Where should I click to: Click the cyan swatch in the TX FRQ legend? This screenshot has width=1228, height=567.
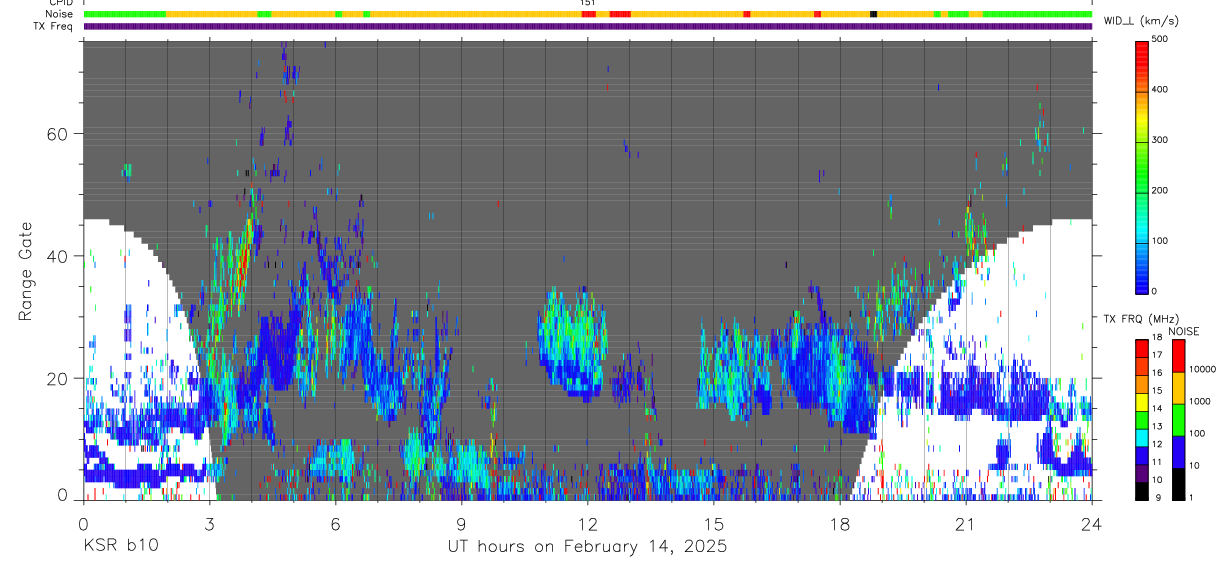pos(1141,436)
